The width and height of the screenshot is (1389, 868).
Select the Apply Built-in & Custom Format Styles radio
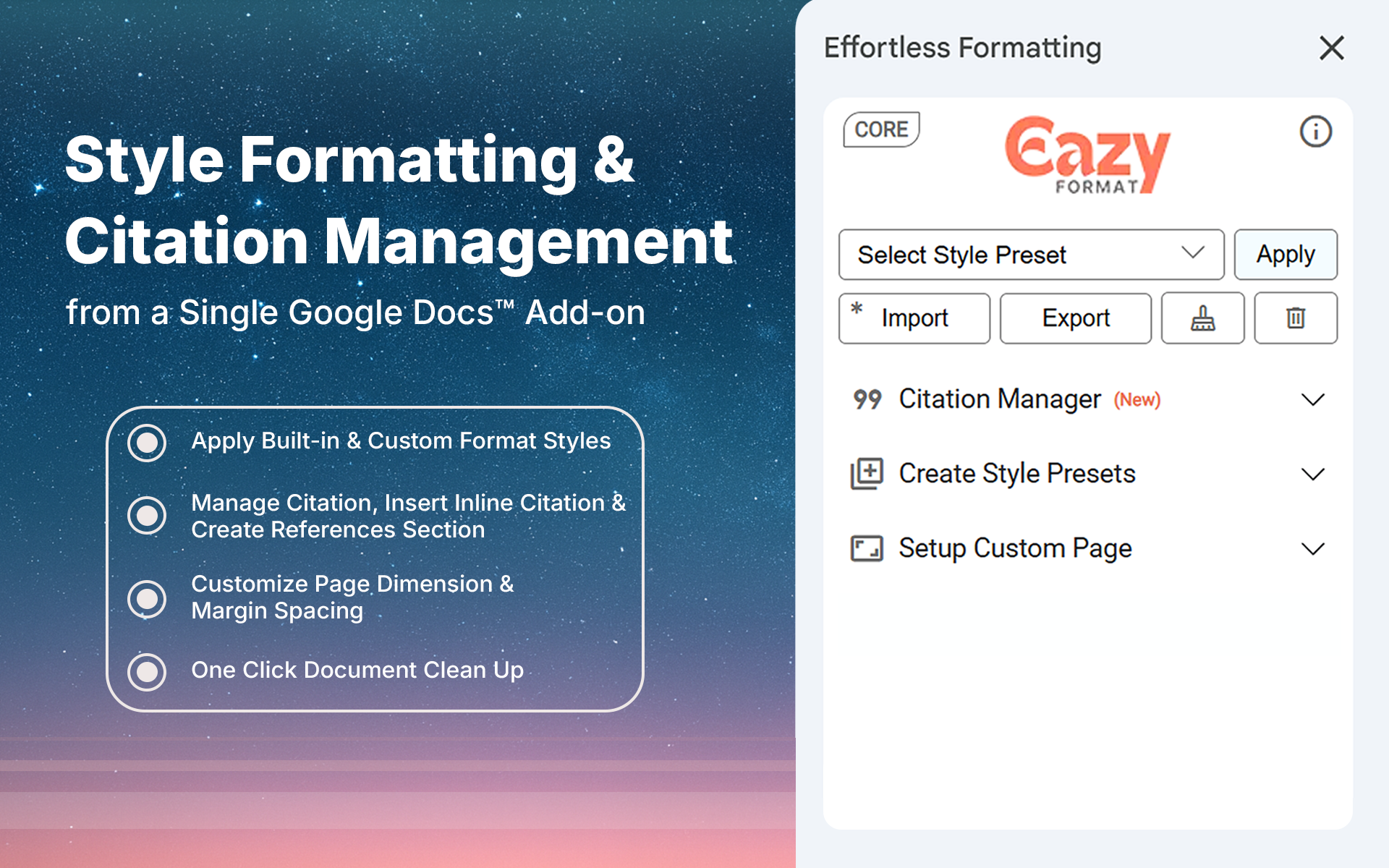click(147, 443)
